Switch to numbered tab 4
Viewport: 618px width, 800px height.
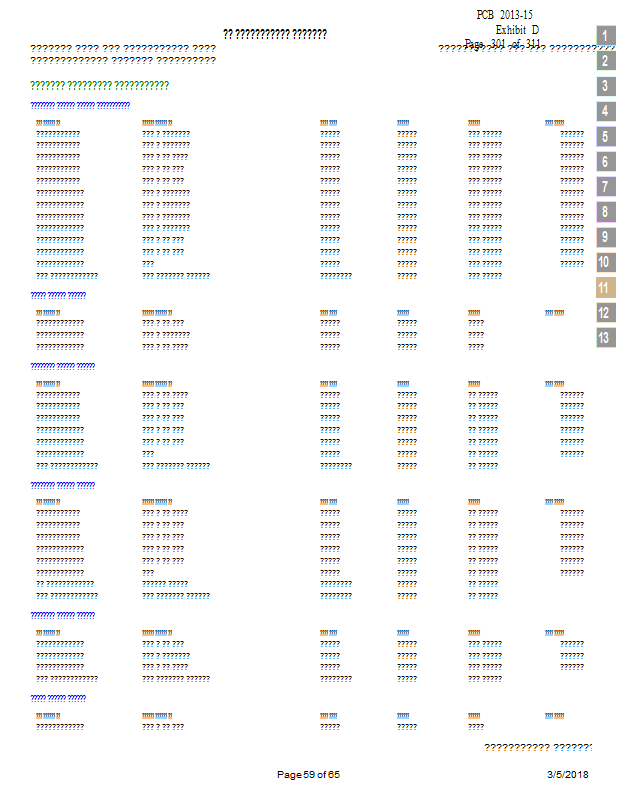tap(605, 111)
